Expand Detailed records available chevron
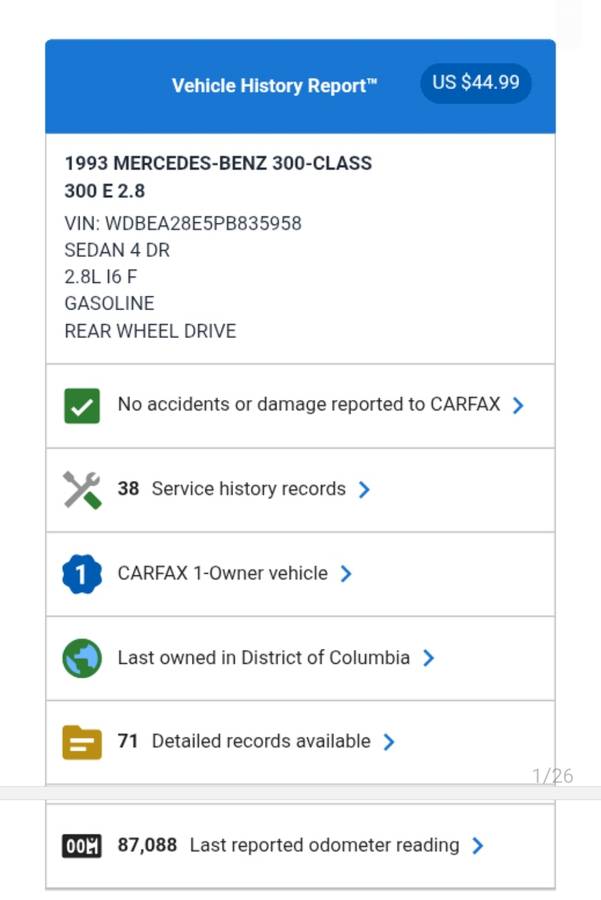This screenshot has height=900, width=601. pos(389,741)
